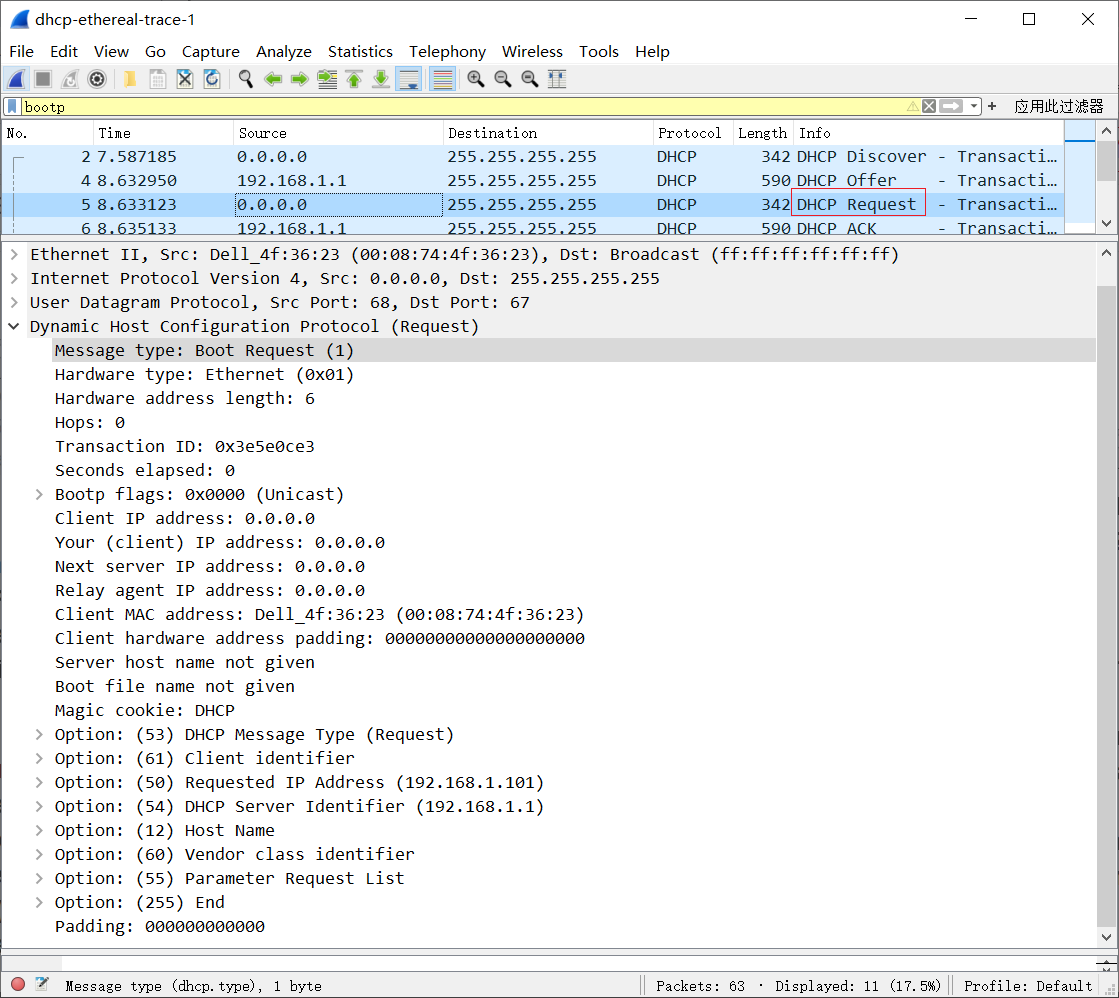Expand Option 12 Host Name

(x=39, y=830)
